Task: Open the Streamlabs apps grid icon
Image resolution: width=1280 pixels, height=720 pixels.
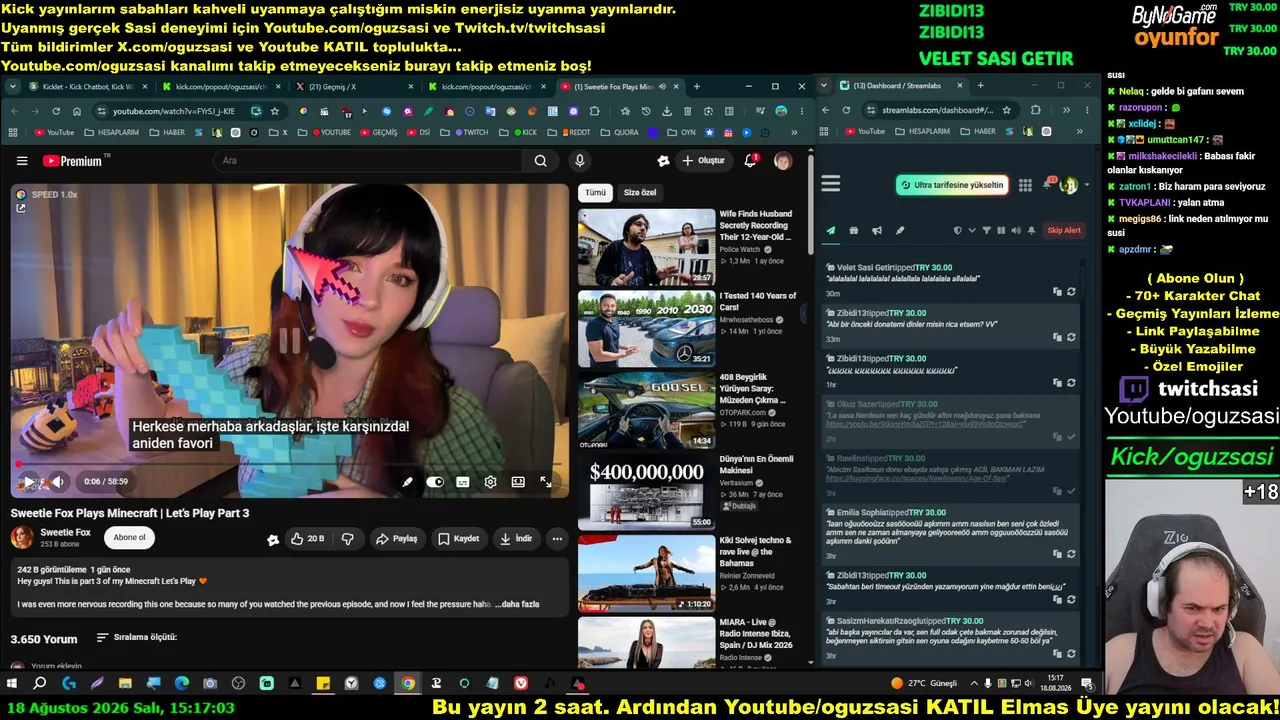Action: (x=1025, y=185)
